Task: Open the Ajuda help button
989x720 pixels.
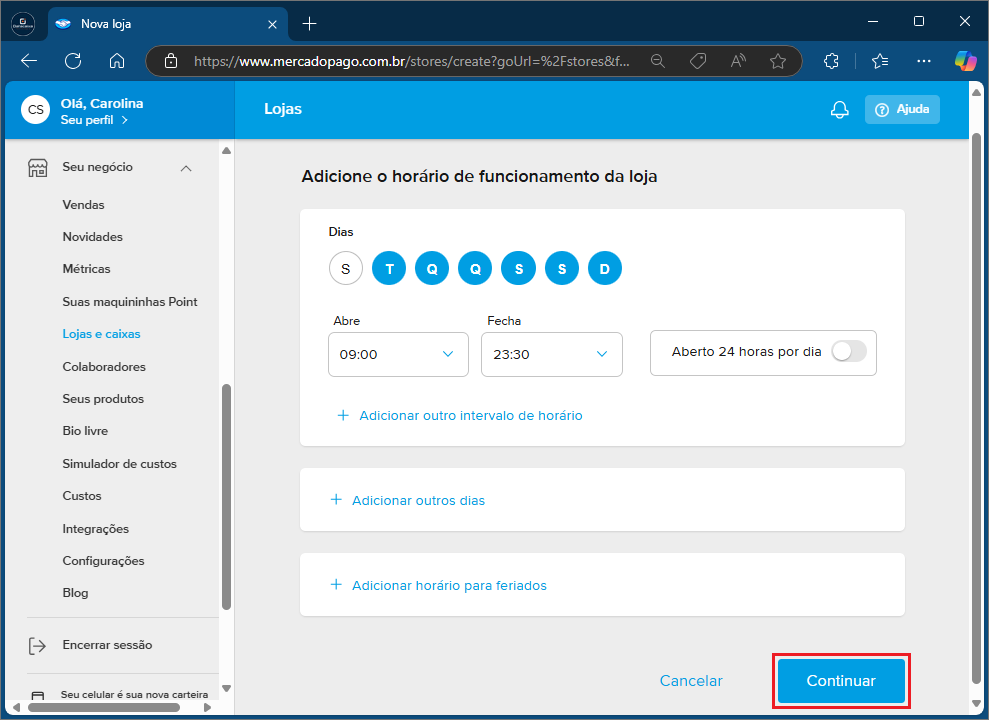Action: click(902, 110)
